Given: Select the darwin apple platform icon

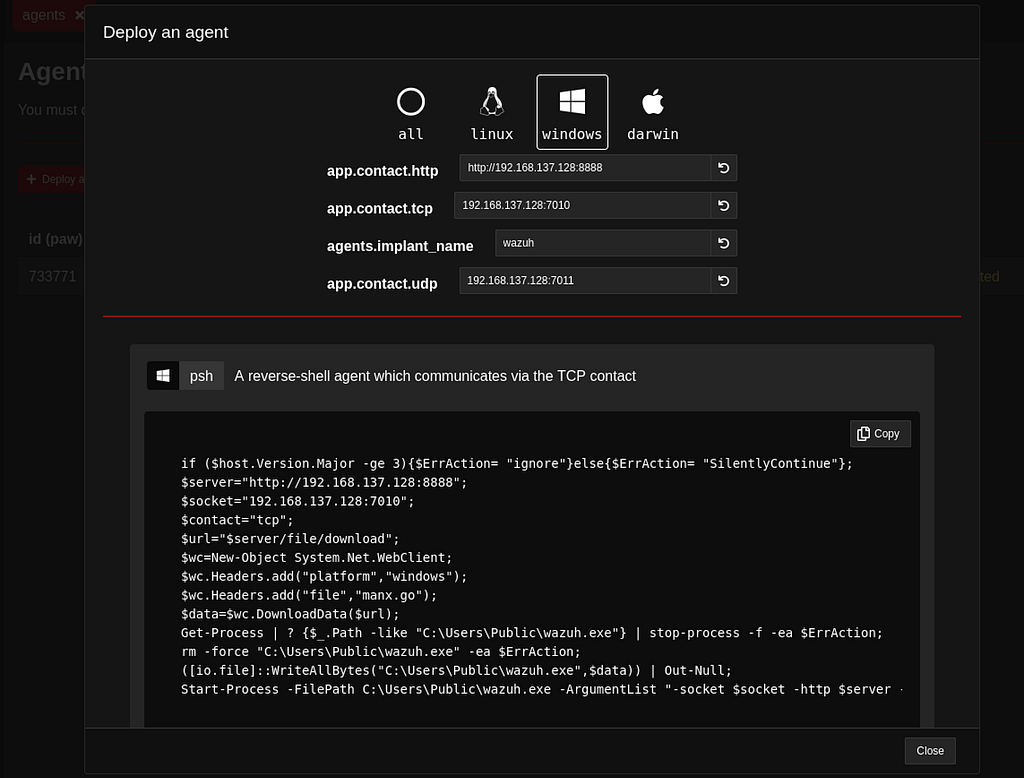Looking at the screenshot, I should 652,102.
